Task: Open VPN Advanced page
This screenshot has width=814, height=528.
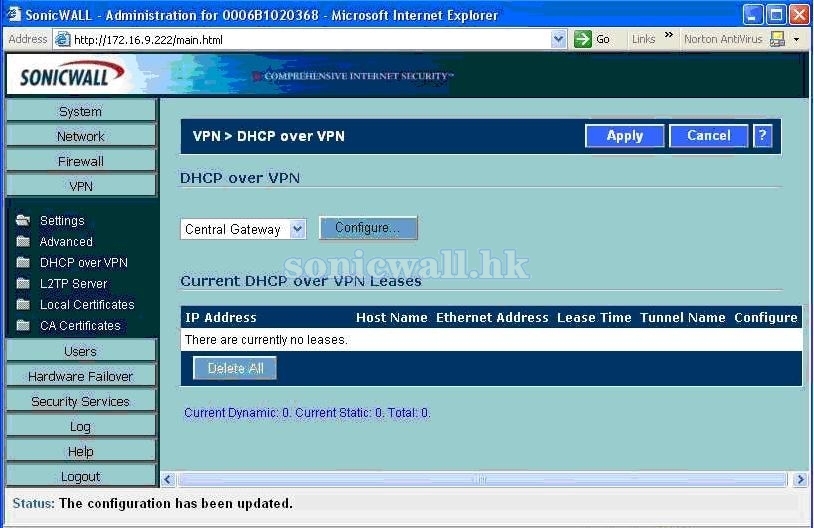Action: click(66, 241)
